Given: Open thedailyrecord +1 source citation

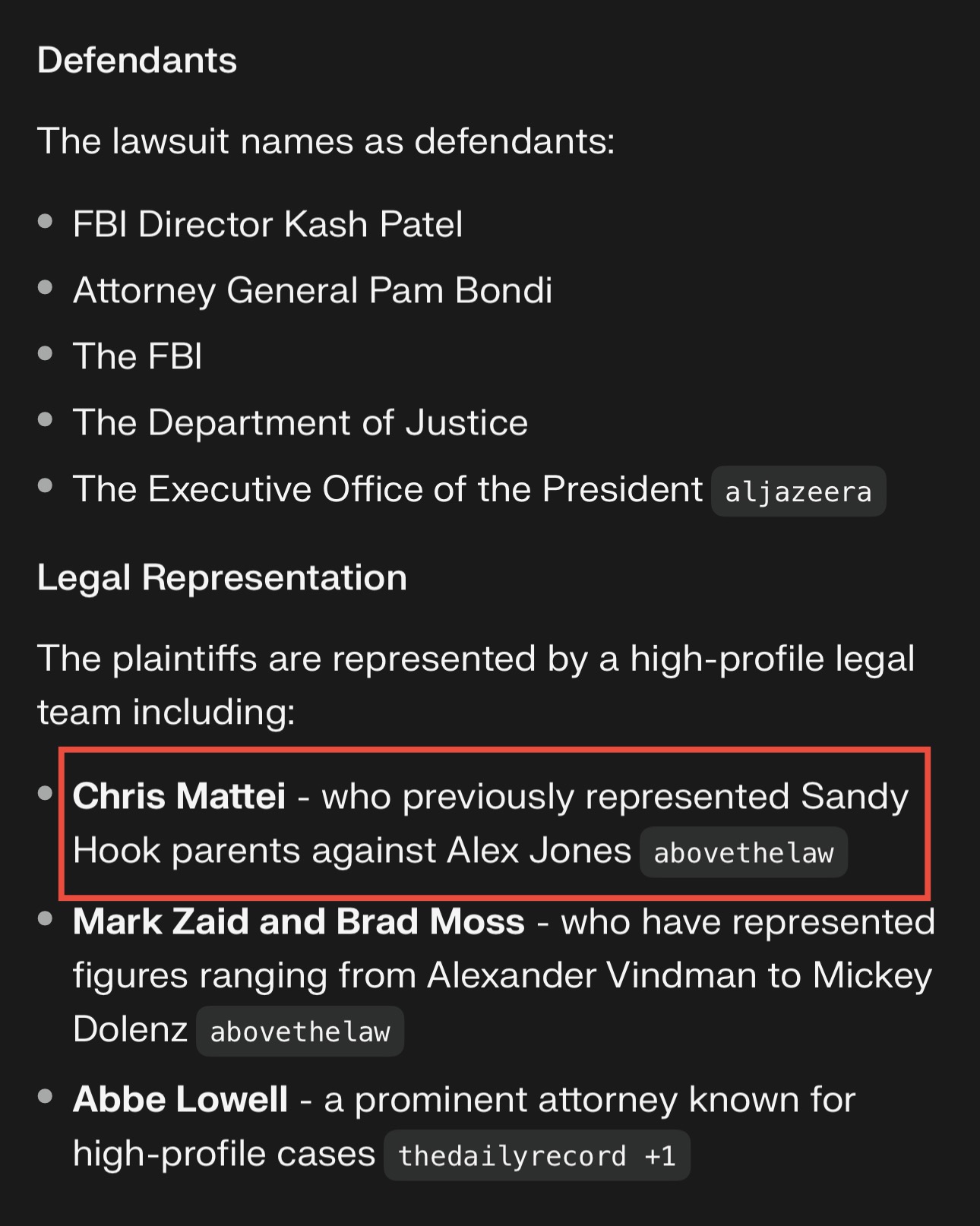Looking at the screenshot, I should [536, 1155].
